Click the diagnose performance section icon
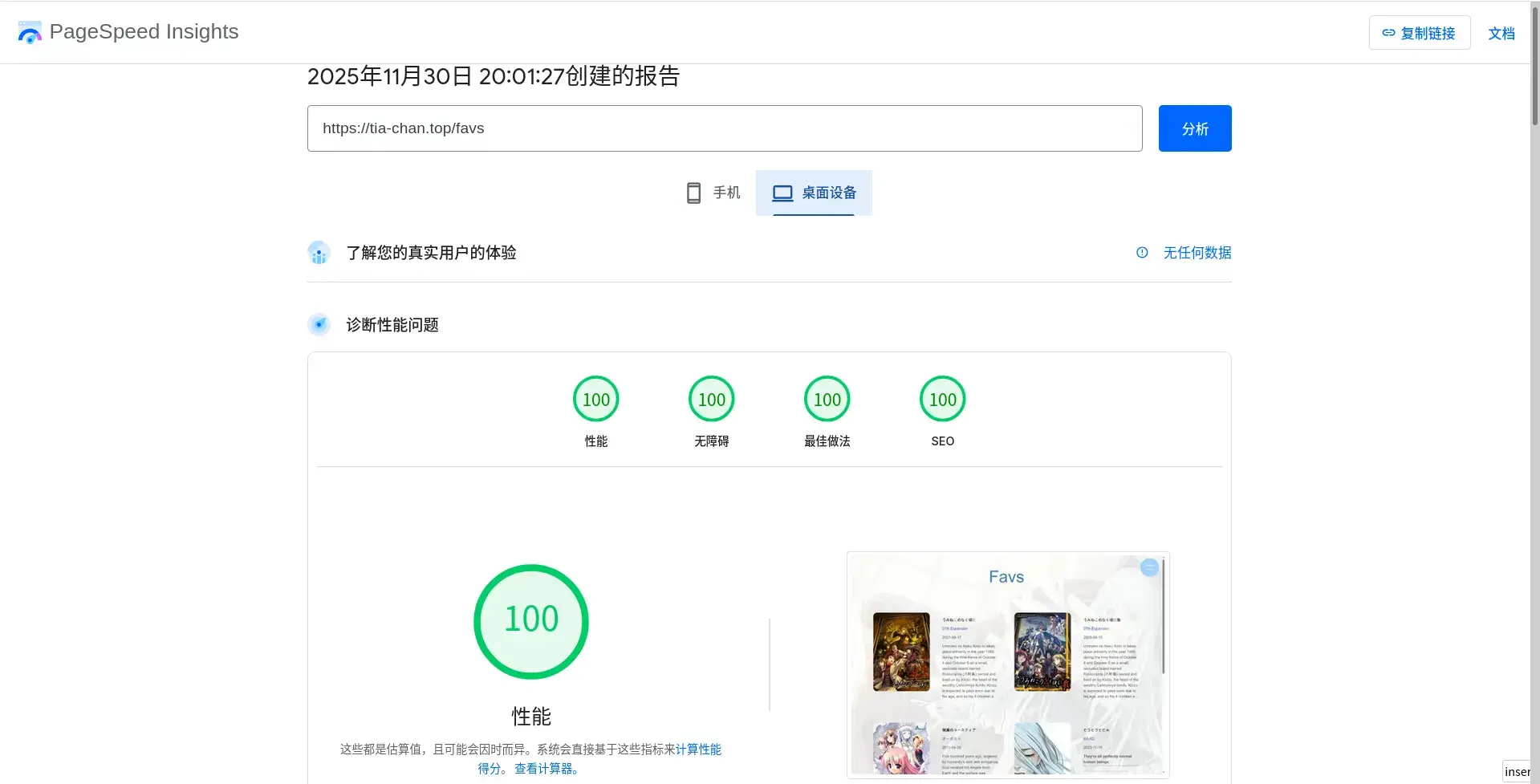1540x784 pixels. tap(319, 325)
